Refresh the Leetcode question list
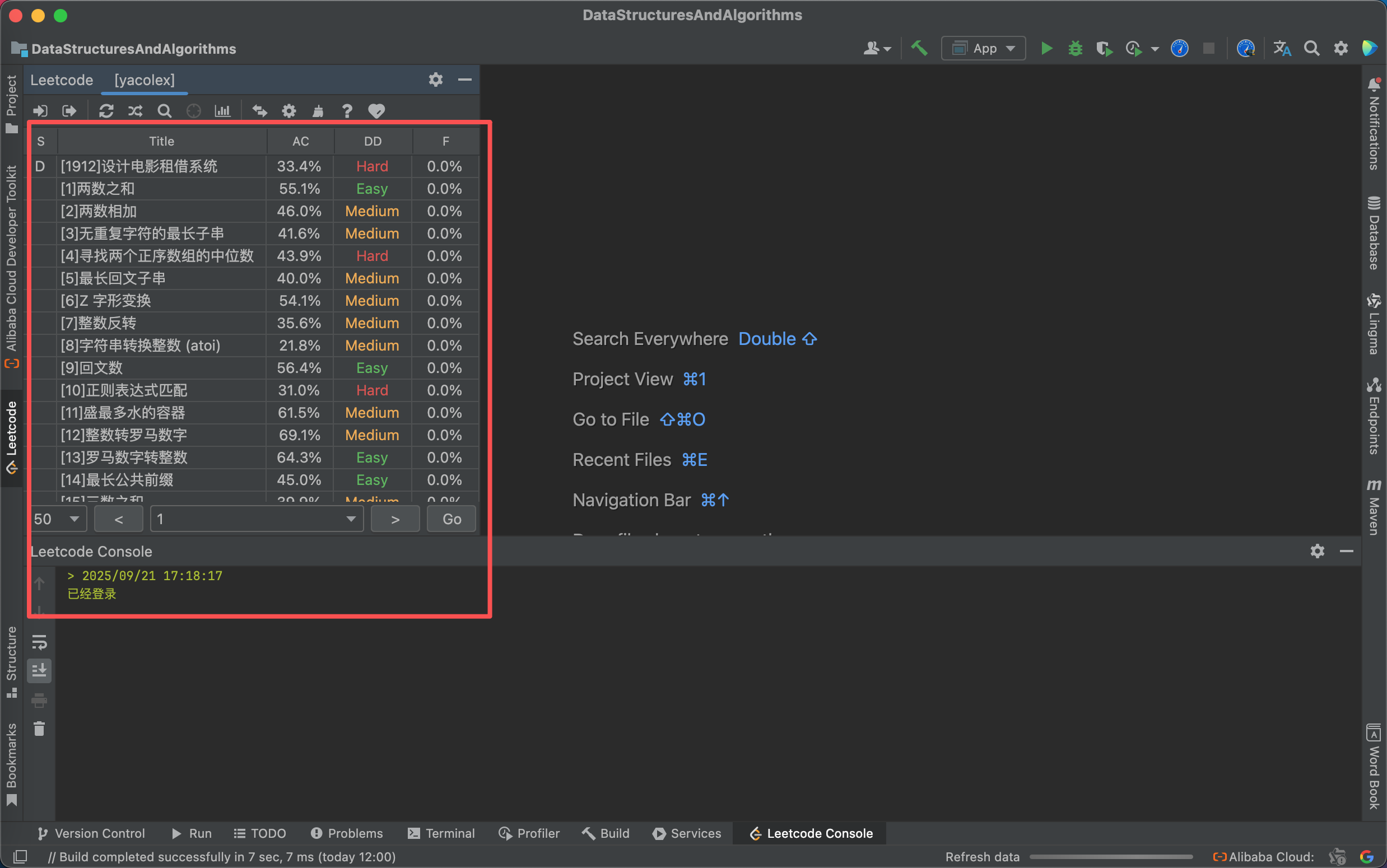 tap(106, 111)
